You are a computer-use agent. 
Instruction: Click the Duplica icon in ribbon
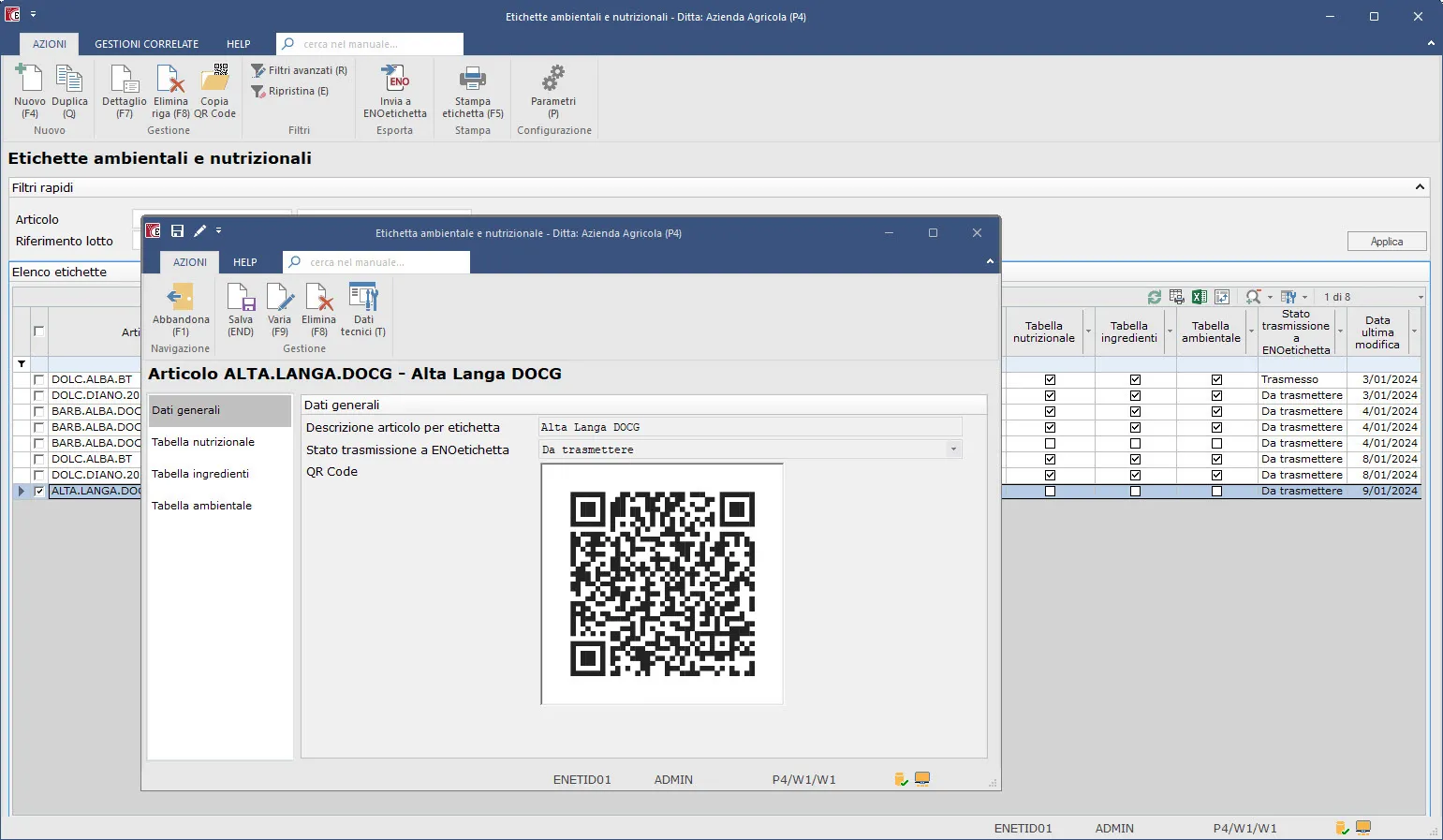point(69,80)
